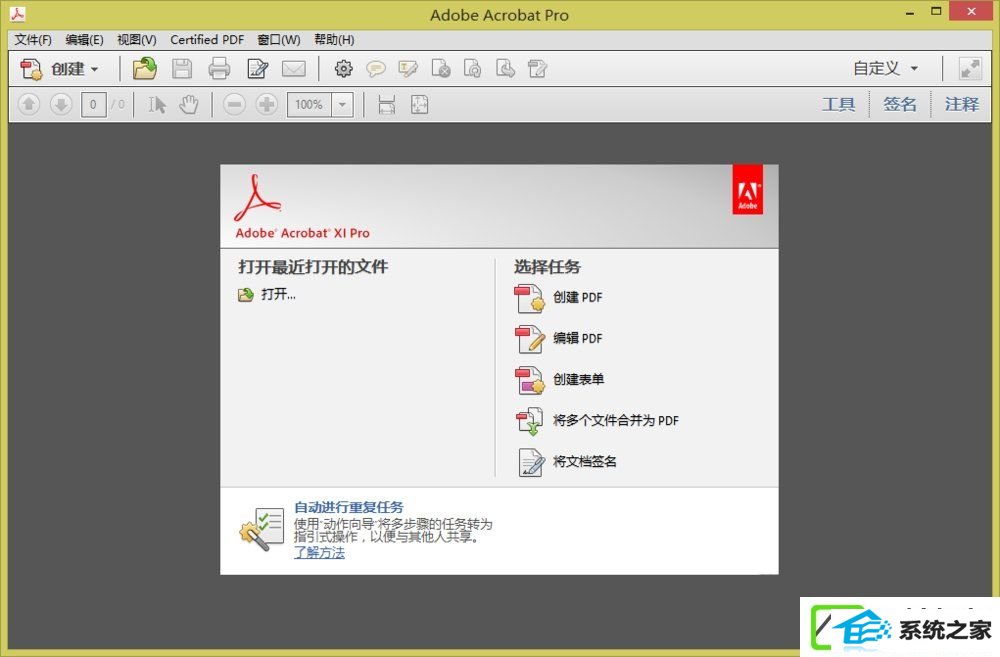Close the Adobe Acrobat Pro window
Image resolution: width=1000 pixels, height=657 pixels.
(971, 11)
